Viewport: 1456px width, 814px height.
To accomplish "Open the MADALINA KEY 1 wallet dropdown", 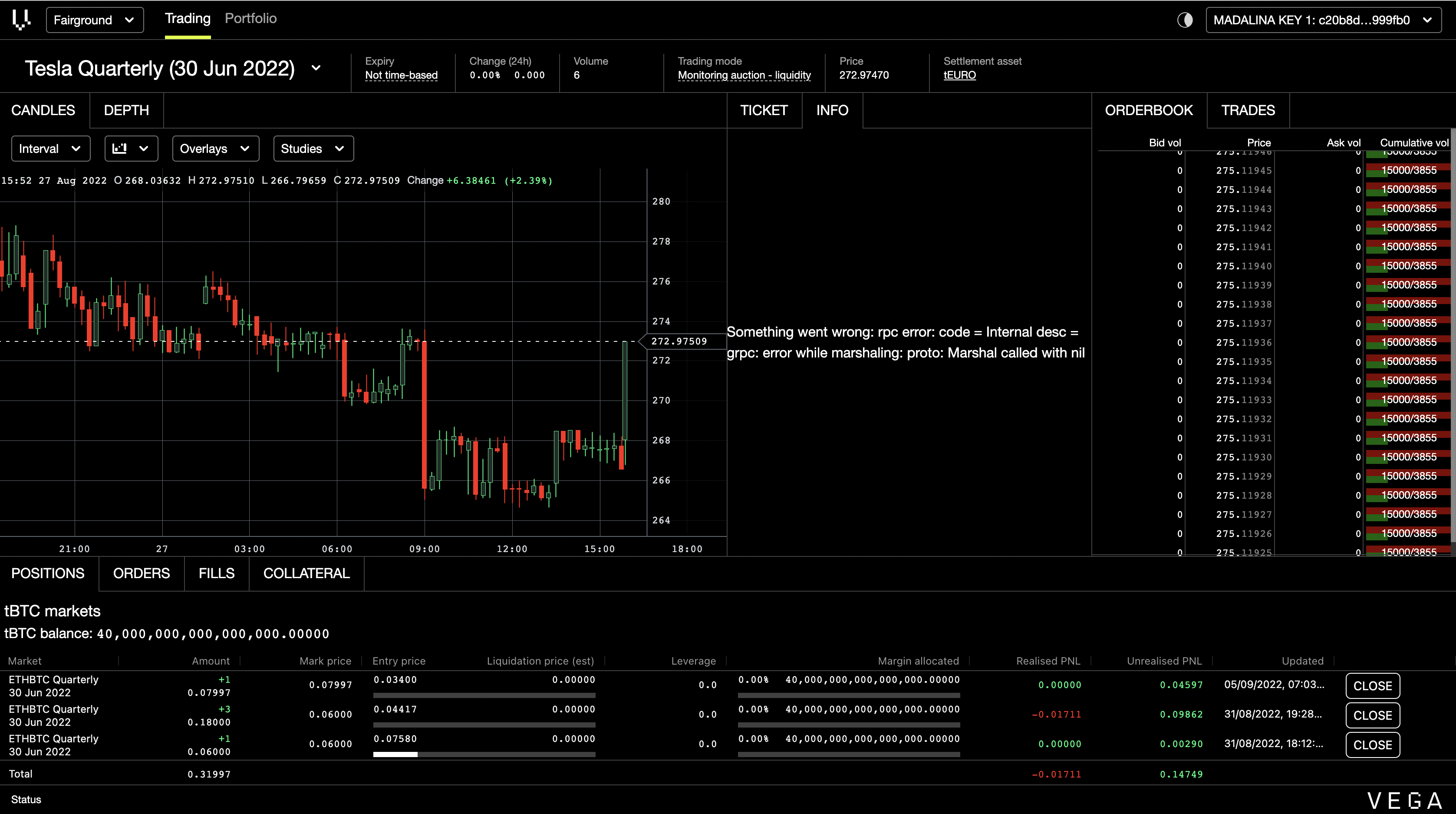I will pos(1323,20).
